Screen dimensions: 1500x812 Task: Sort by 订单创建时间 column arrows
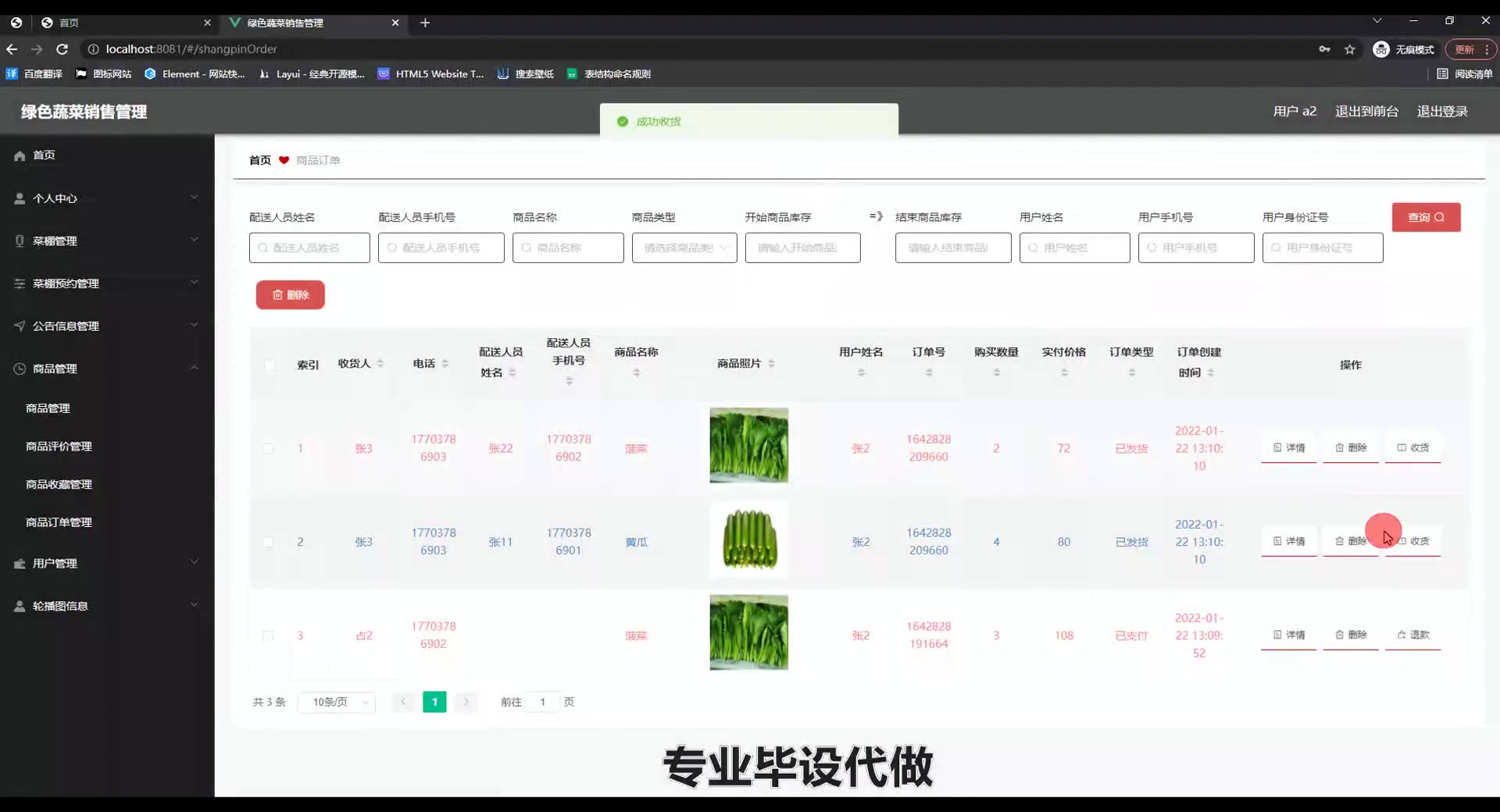1211,372
